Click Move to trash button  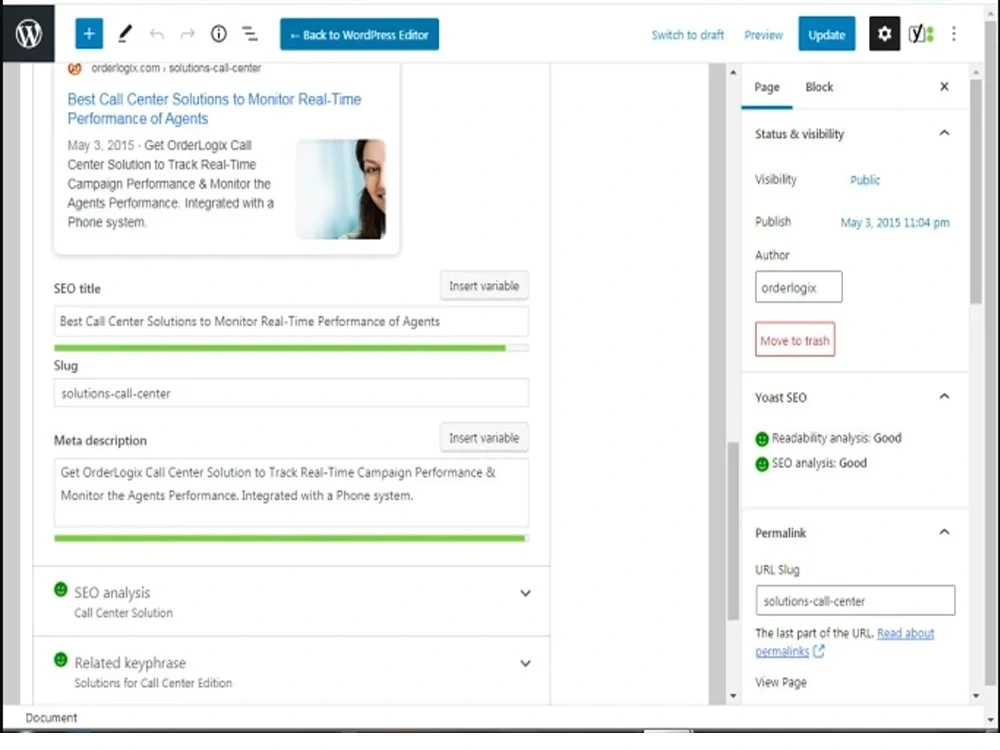point(795,339)
